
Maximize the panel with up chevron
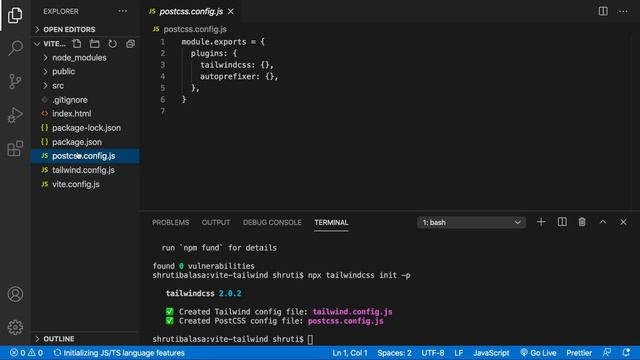(x=603, y=222)
